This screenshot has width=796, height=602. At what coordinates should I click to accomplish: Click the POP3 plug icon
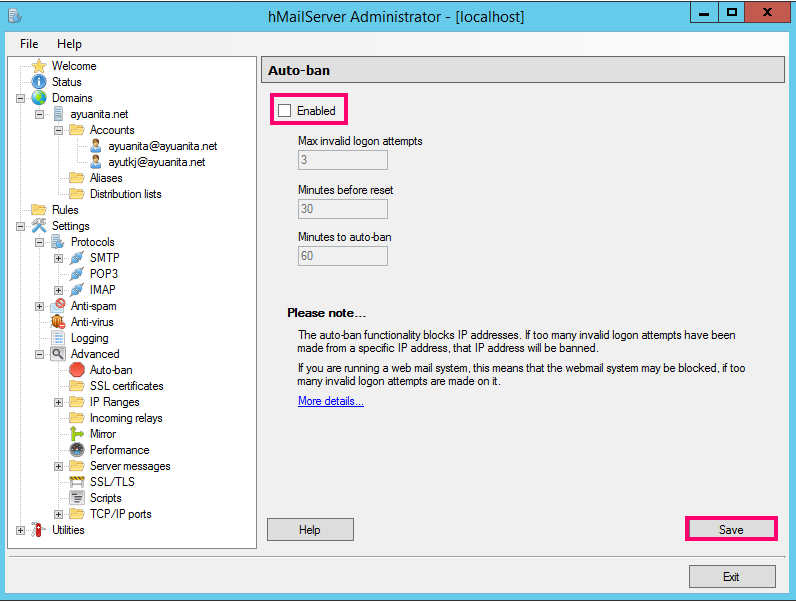[77, 274]
